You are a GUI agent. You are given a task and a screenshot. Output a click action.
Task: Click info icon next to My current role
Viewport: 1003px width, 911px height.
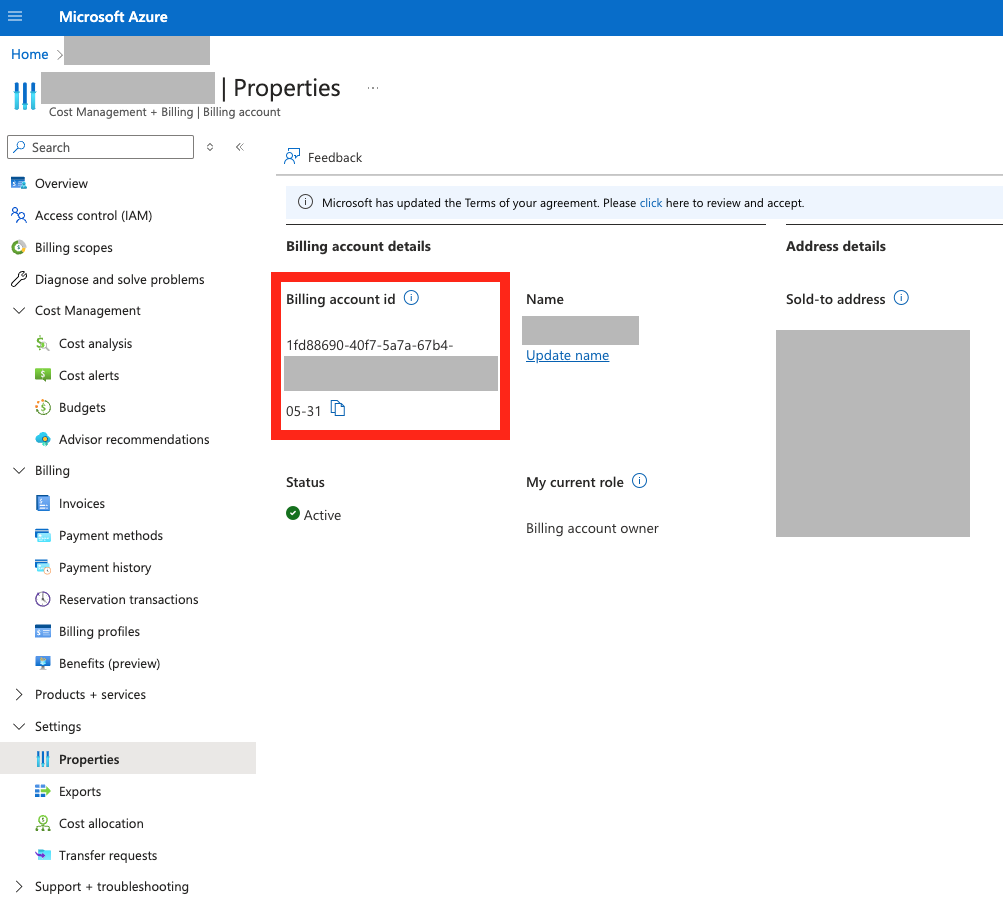coord(640,481)
